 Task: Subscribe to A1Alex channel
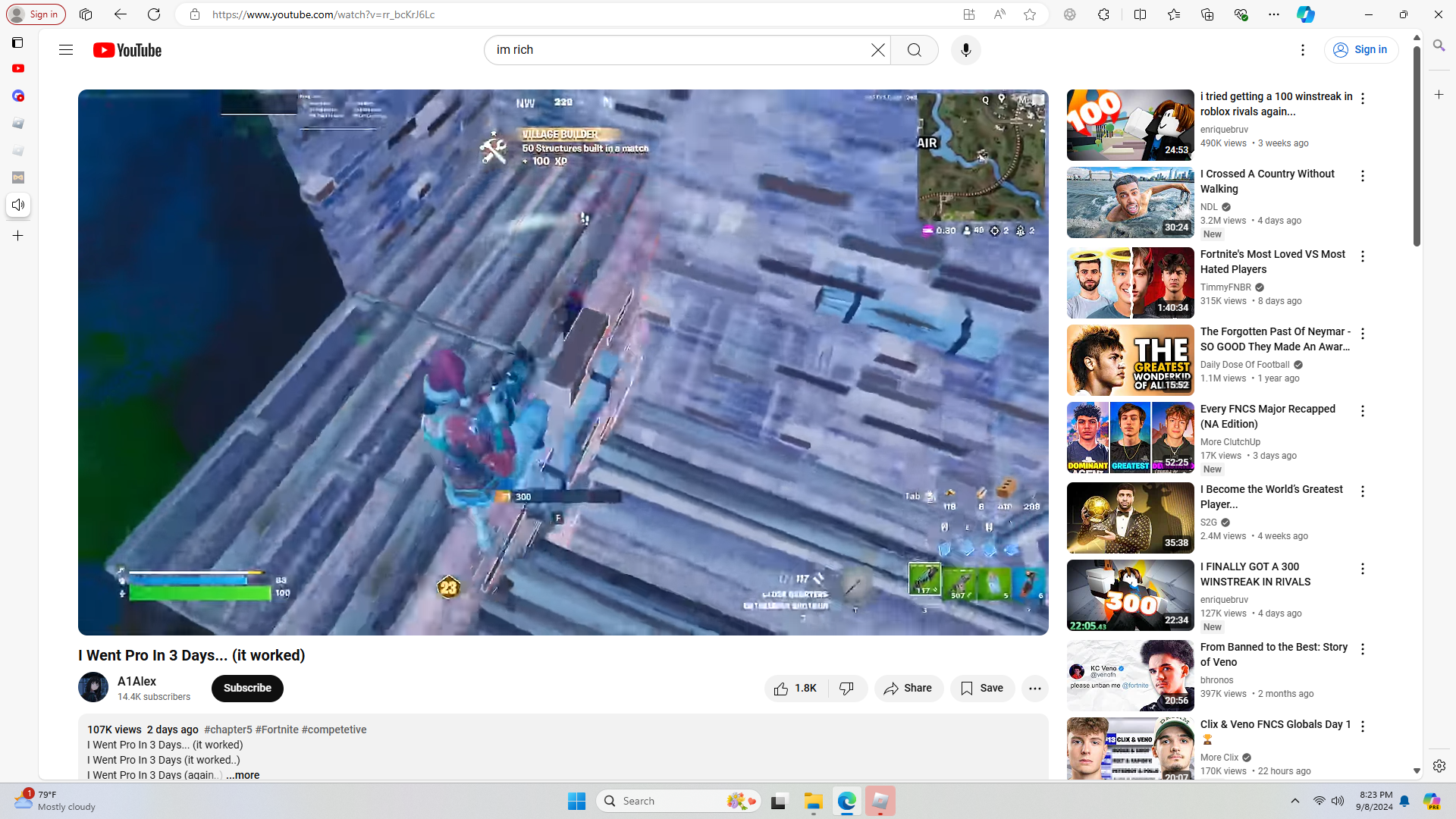tap(247, 689)
